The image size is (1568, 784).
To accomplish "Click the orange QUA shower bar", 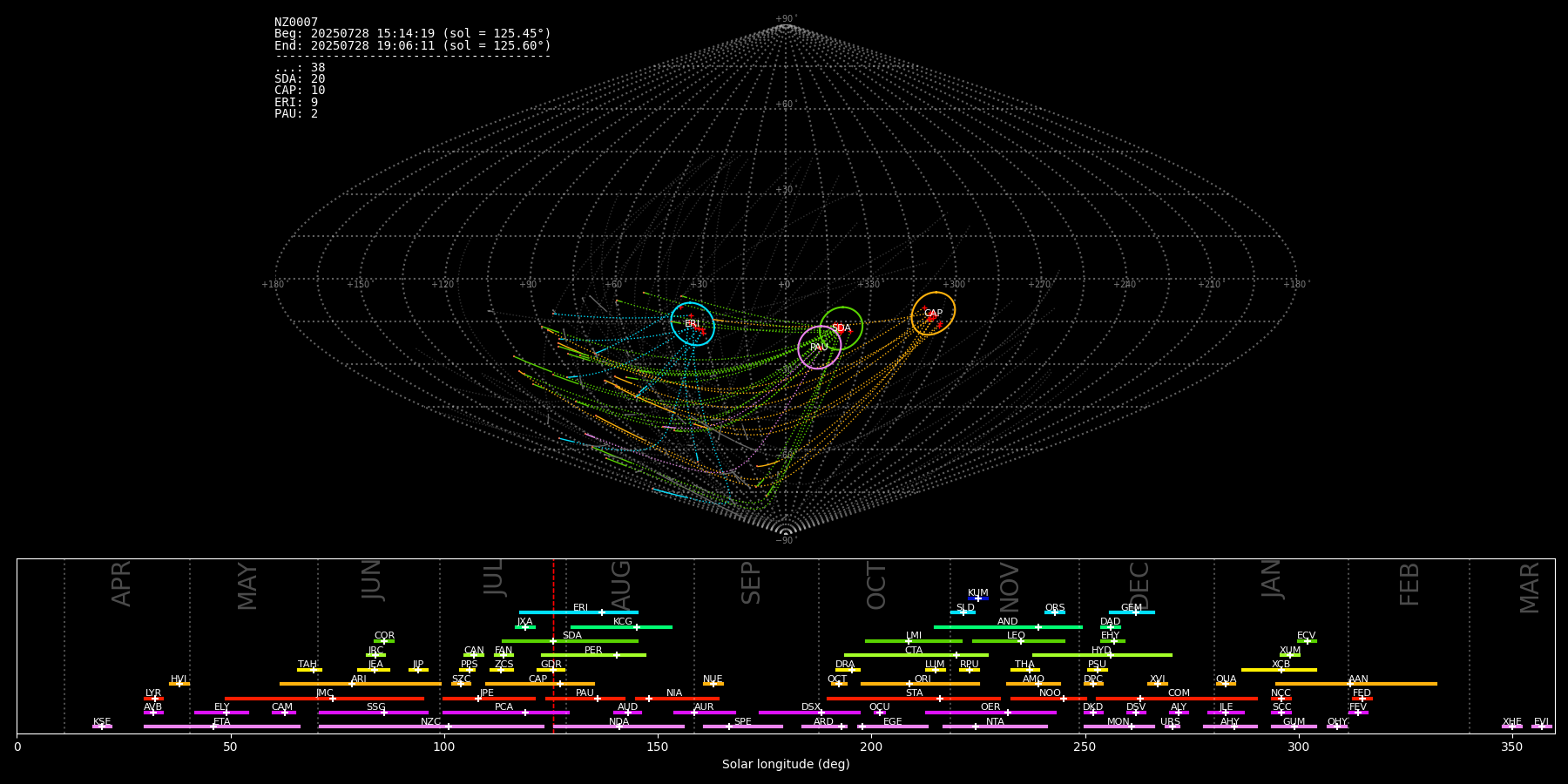I will [1226, 684].
